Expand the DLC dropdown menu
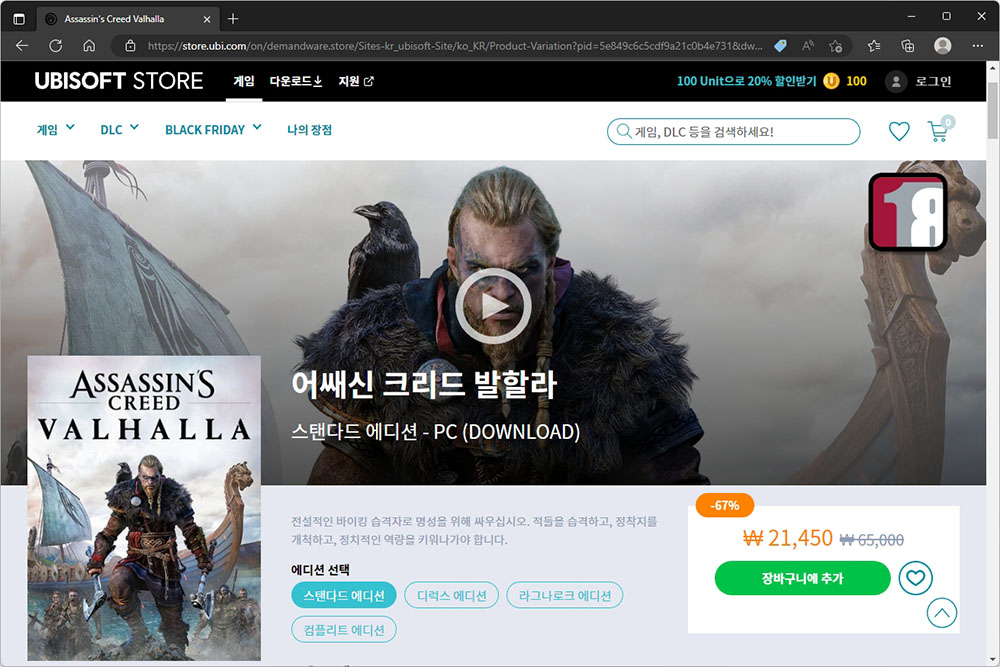 point(119,129)
